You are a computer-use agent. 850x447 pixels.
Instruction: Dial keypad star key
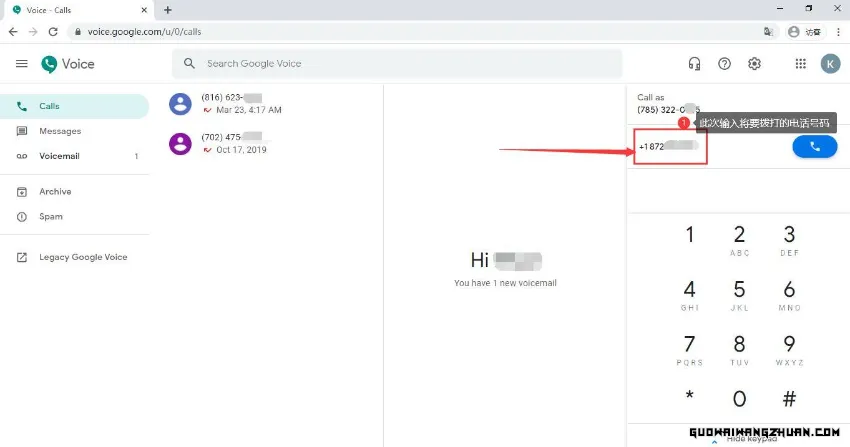(690, 397)
